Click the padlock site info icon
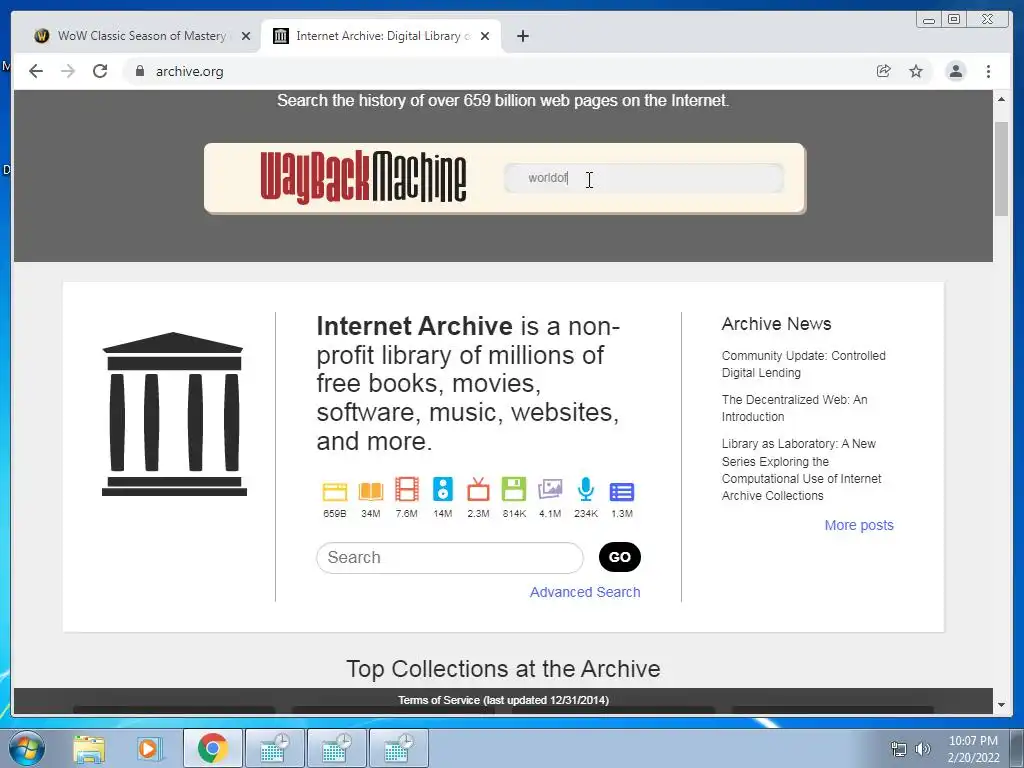1024x768 pixels. [140, 71]
